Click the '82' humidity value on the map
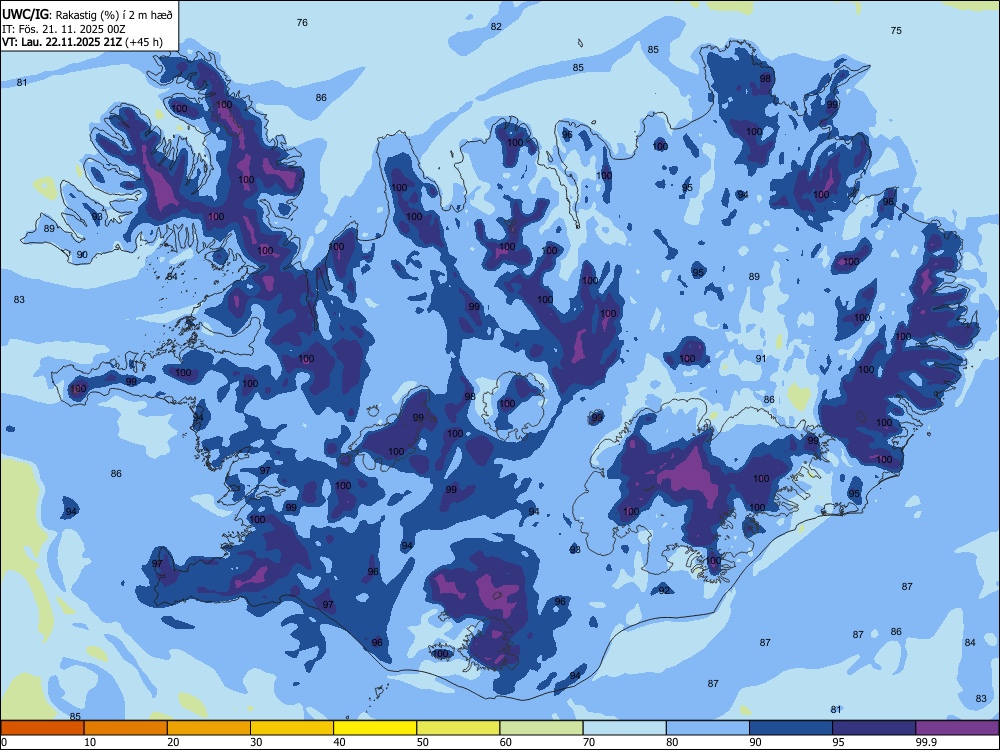The width and height of the screenshot is (1000, 750). click(496, 26)
